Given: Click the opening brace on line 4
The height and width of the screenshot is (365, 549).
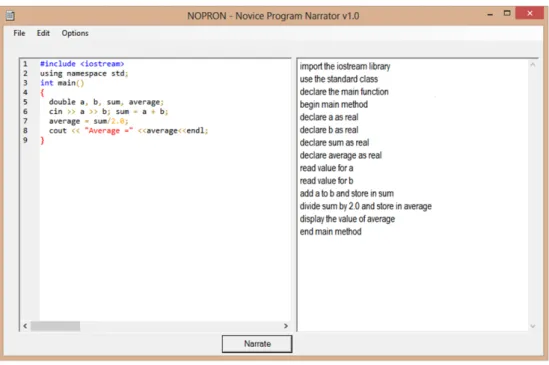Looking at the screenshot, I should (42, 93).
